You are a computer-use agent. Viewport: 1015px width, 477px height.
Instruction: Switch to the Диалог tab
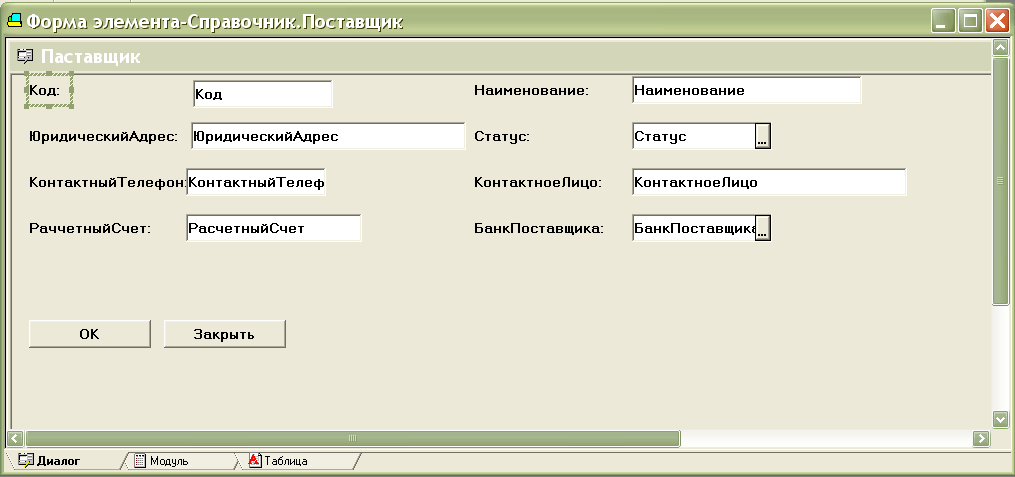[50, 461]
